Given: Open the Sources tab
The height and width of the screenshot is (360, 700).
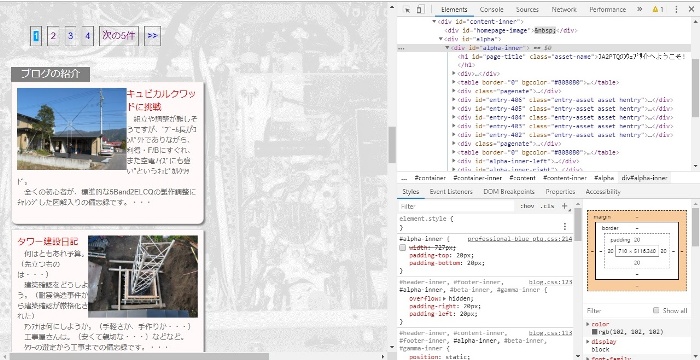Looking at the screenshot, I should (x=527, y=9).
